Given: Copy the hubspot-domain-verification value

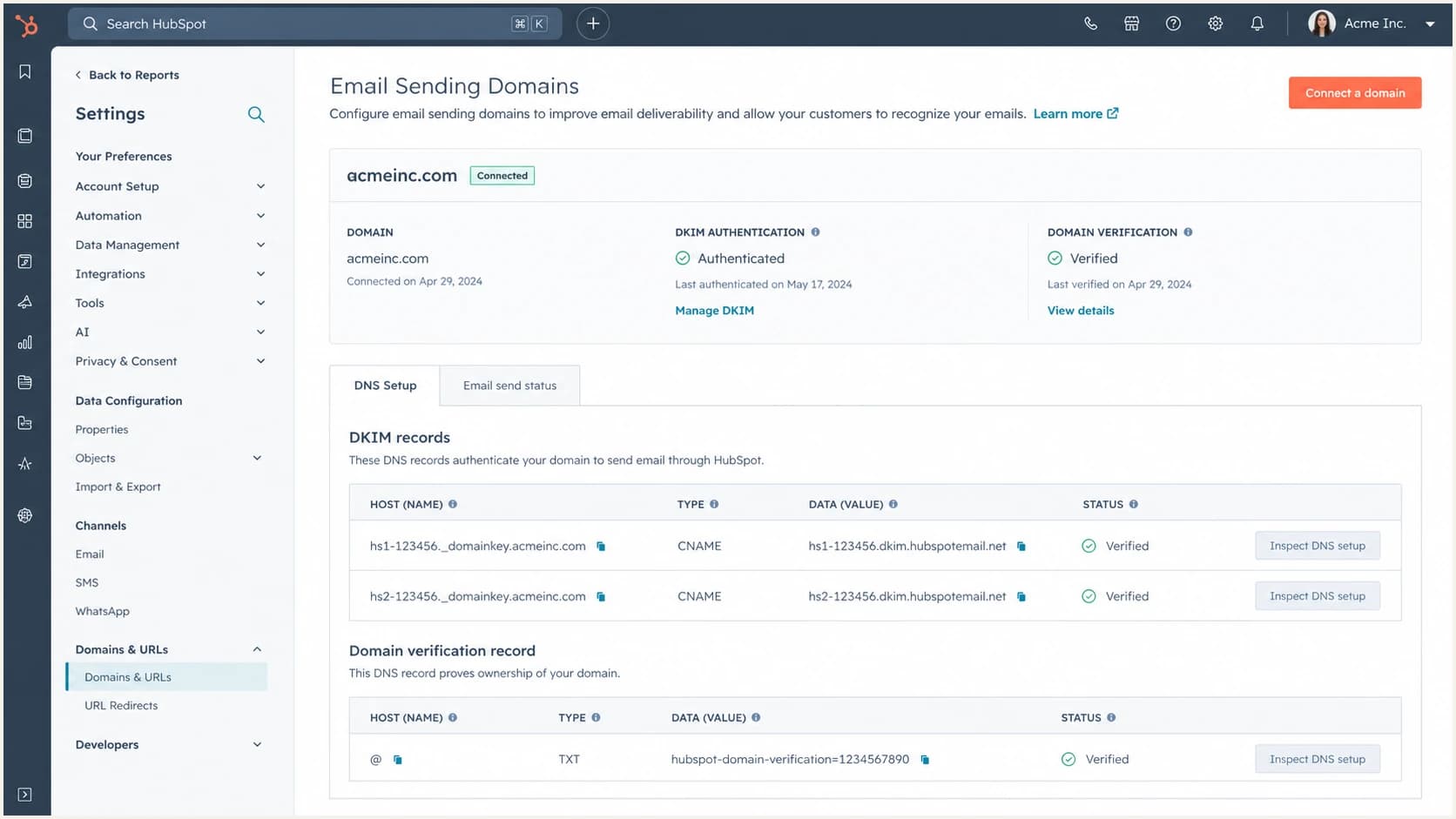Looking at the screenshot, I should [925, 760].
